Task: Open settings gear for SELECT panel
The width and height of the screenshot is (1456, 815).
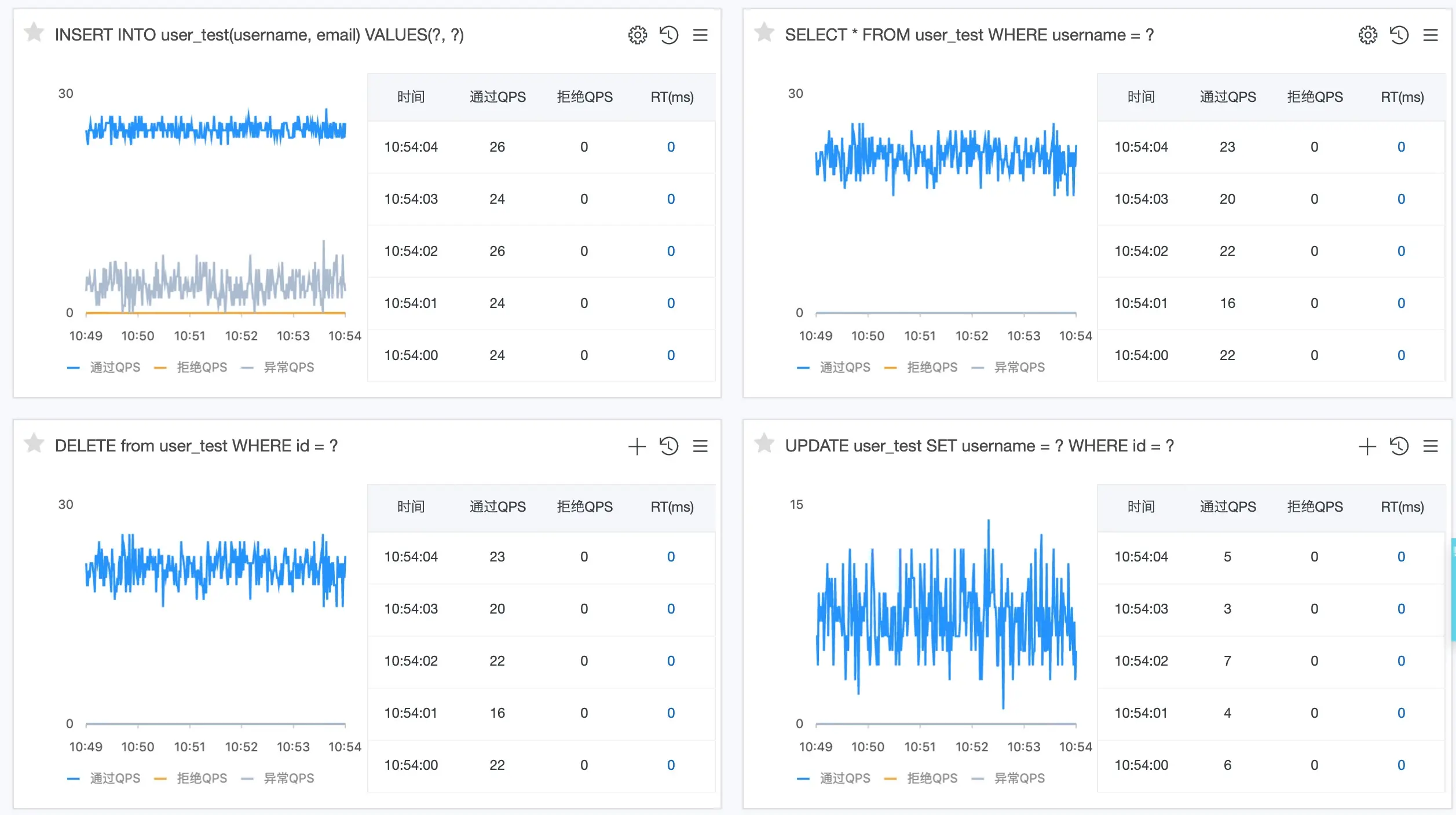Action: tap(1367, 35)
